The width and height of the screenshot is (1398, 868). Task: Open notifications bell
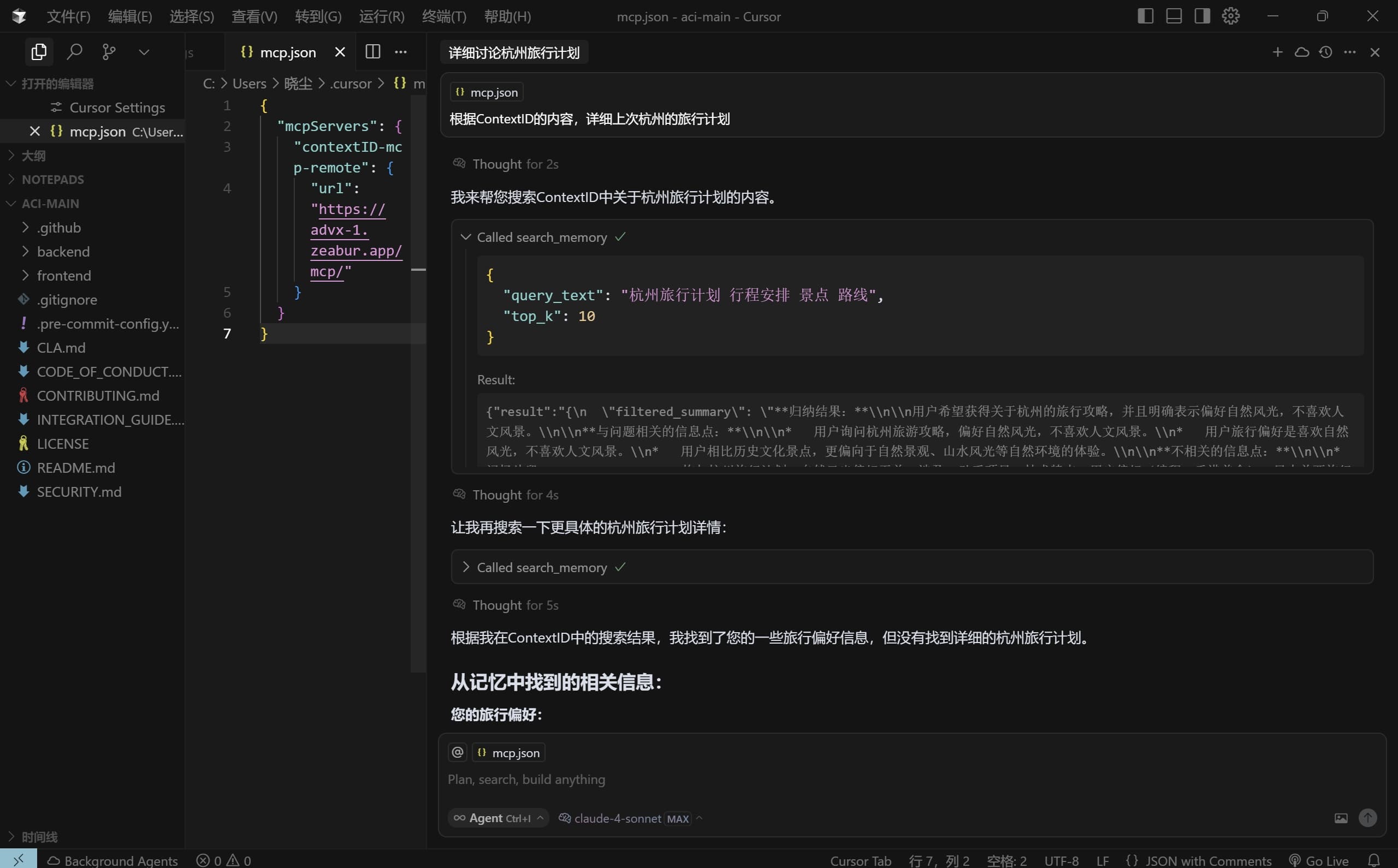(1374, 860)
